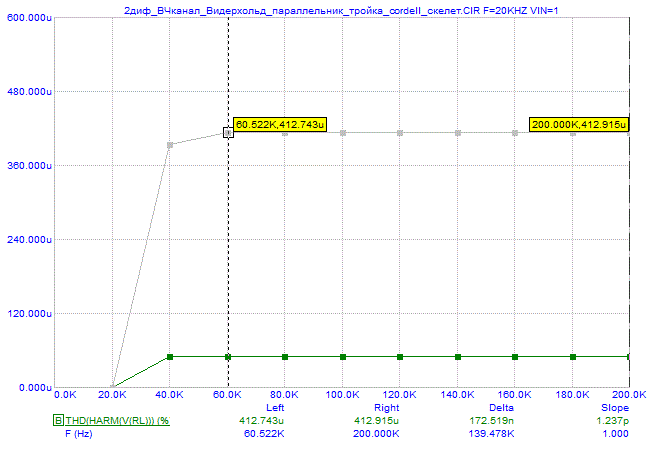Click the 40.0K x-axis label
The height and width of the screenshot is (451, 656).
pos(169,395)
